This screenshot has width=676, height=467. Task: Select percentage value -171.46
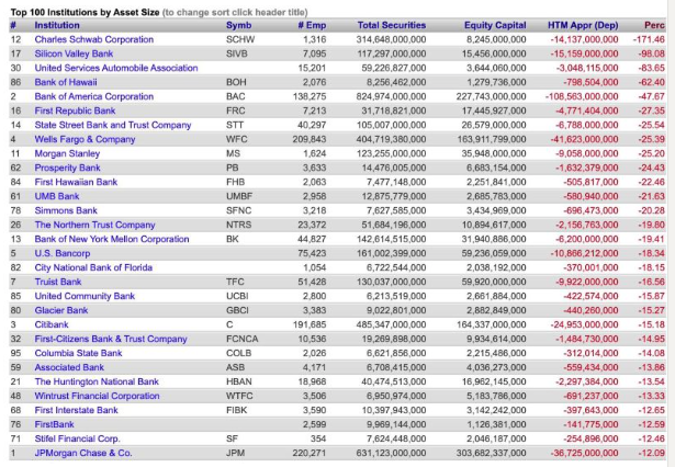pyautogui.click(x=649, y=40)
